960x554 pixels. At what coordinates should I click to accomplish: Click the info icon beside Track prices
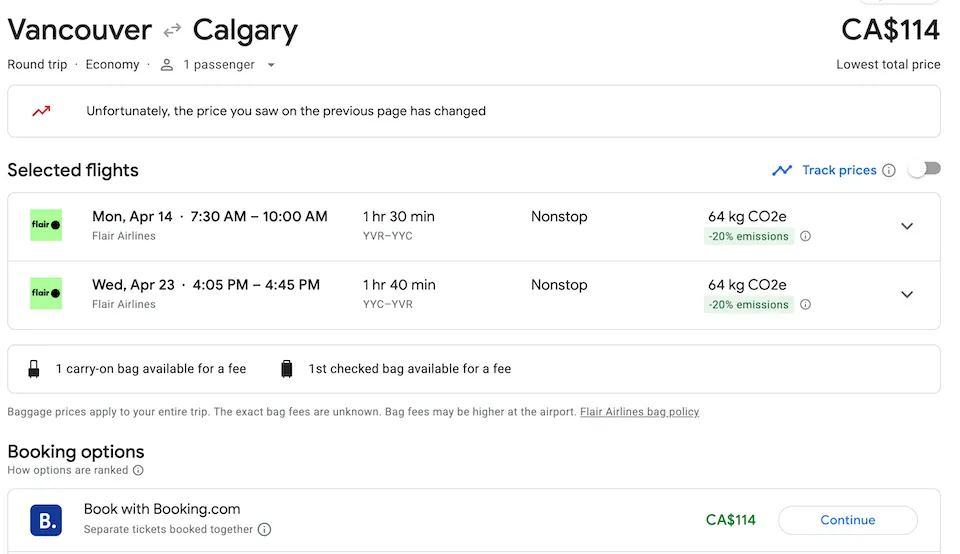coord(889,170)
